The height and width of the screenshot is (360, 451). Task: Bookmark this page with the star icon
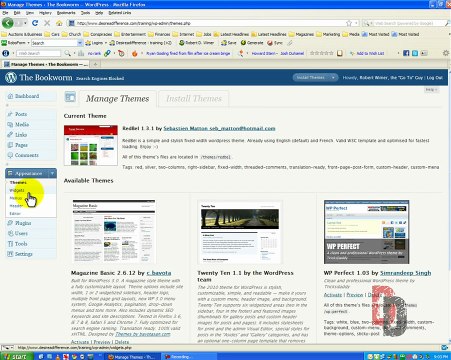349,23
